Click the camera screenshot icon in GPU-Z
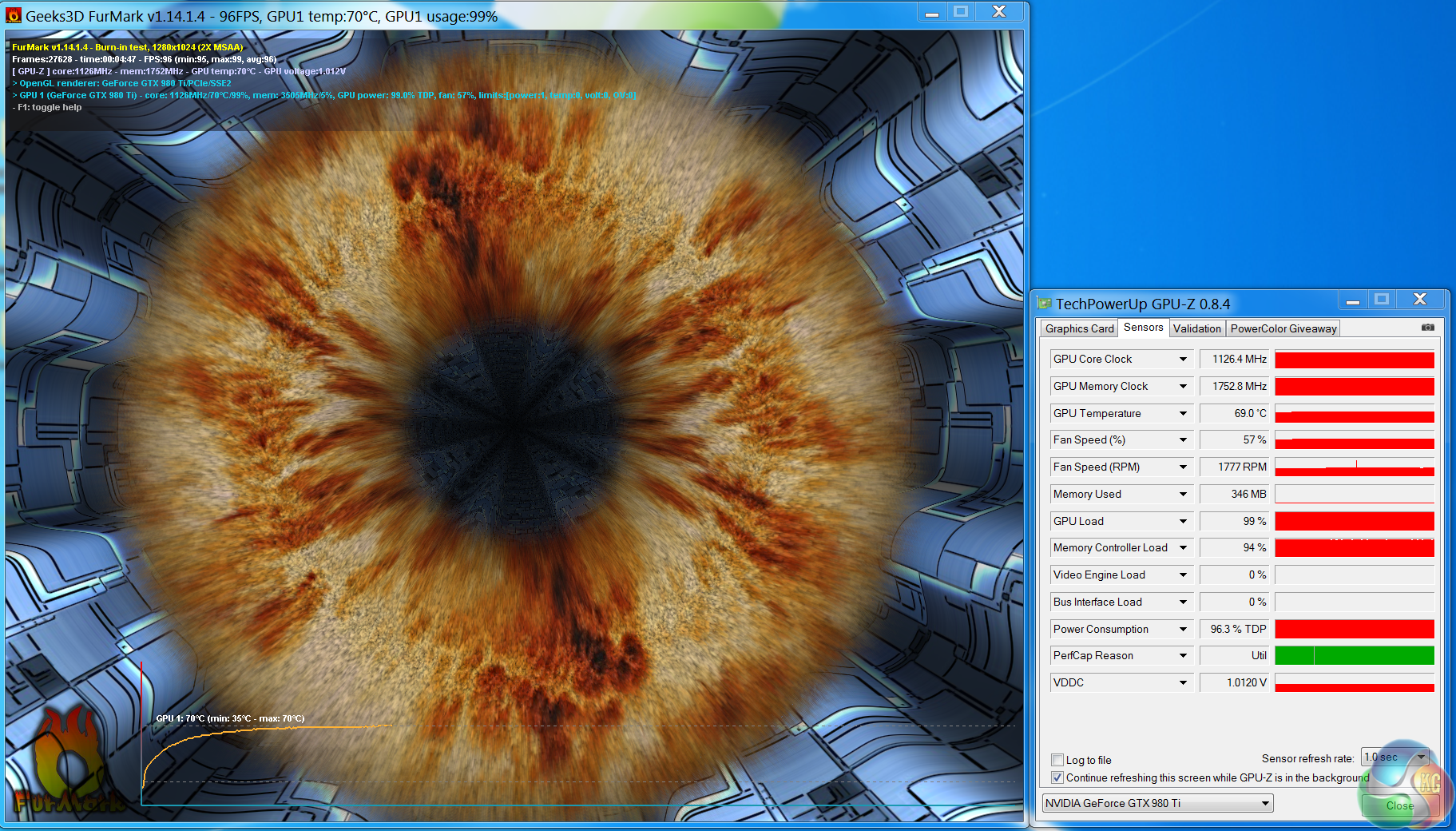This screenshot has height=831, width=1456. (1428, 328)
